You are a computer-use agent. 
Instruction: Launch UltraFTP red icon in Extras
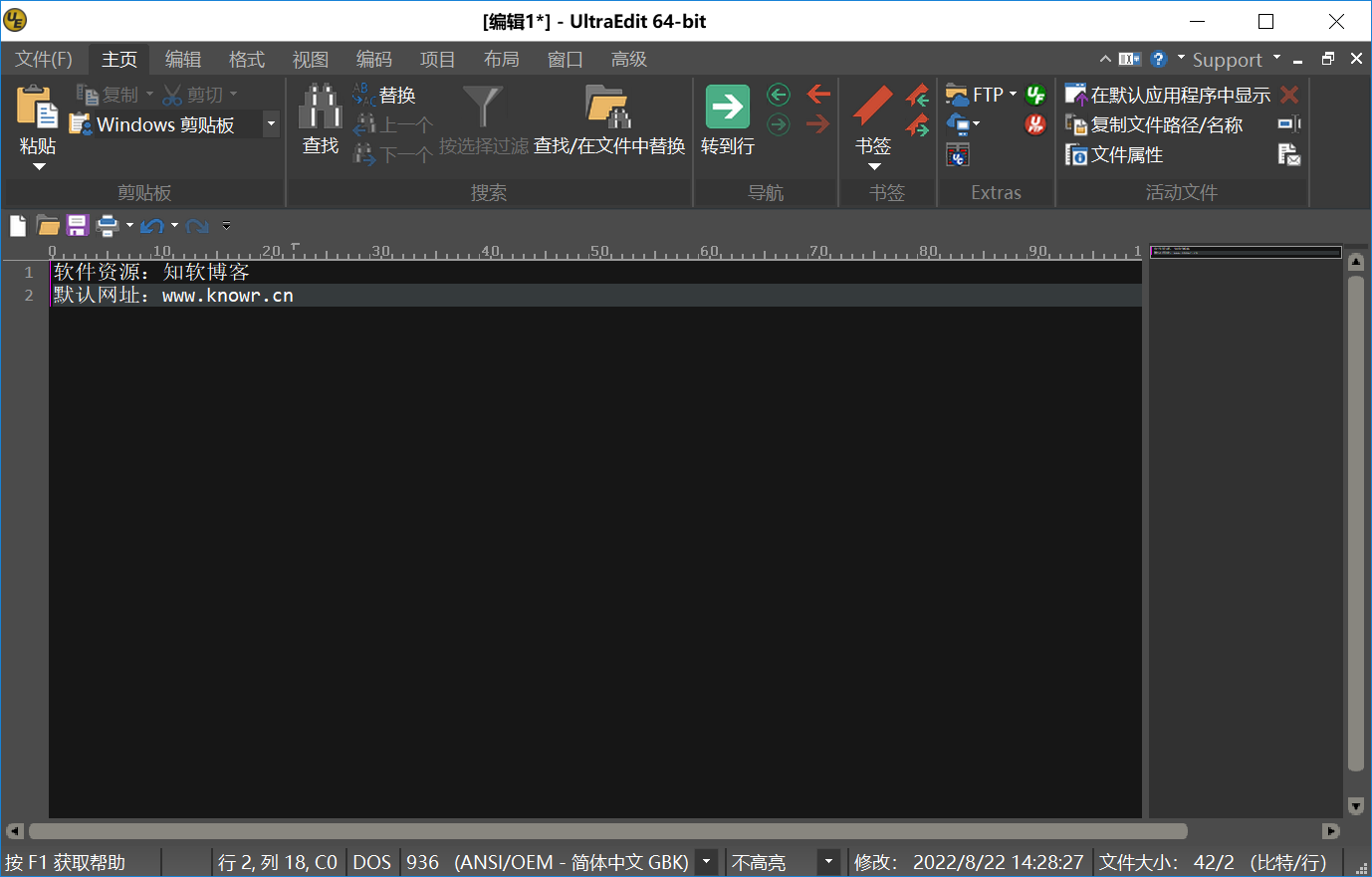(x=1035, y=124)
